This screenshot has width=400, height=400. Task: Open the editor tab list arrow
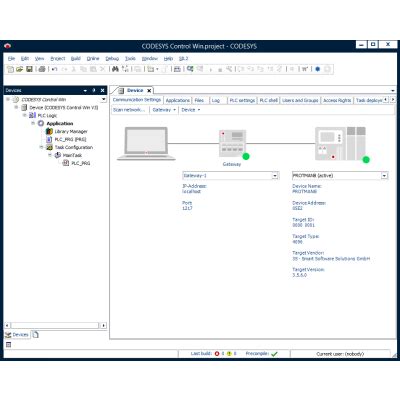coord(393,91)
